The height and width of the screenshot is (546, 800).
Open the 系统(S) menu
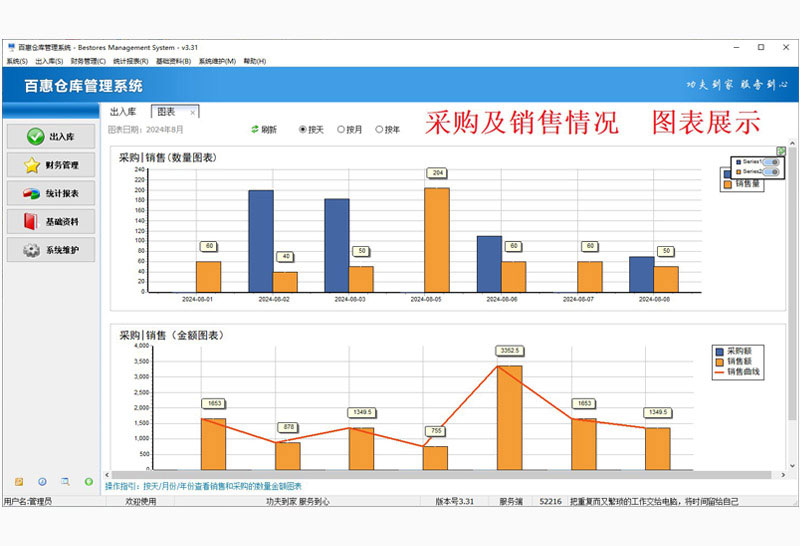(17, 61)
